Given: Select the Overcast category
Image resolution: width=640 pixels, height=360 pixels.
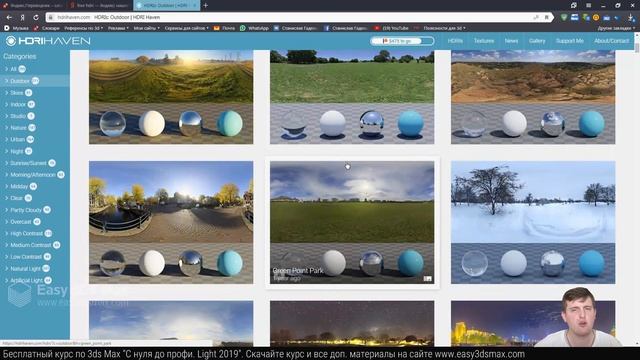Looking at the screenshot, I should click(x=35, y=222).
